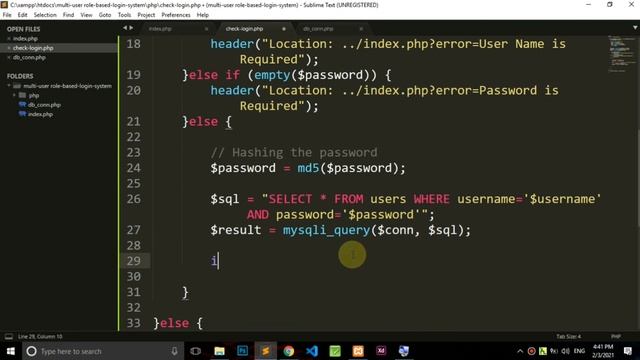Click the Line 29, Column 10 status
Image resolution: width=640 pixels, height=360 pixels.
(40, 336)
